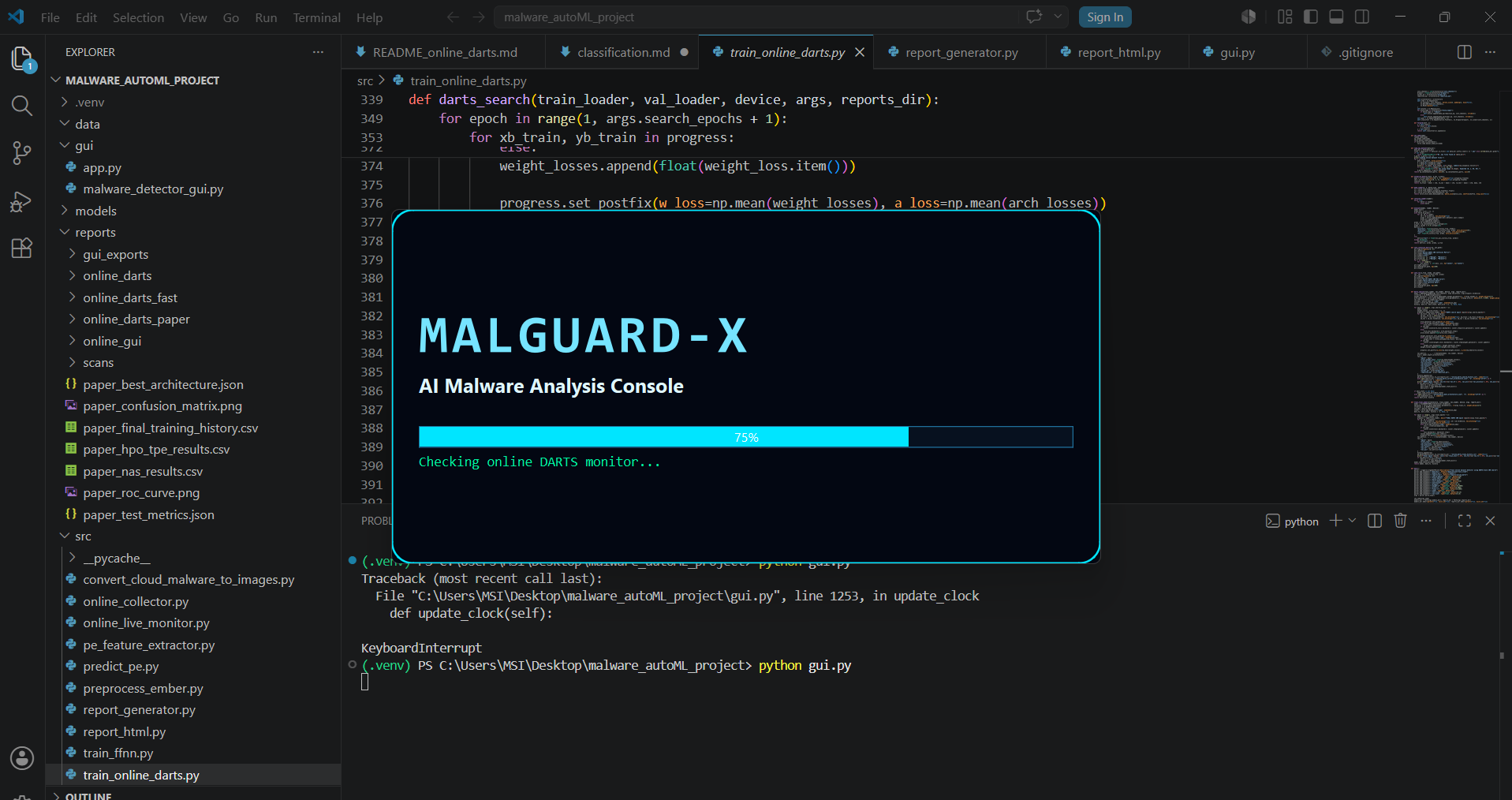This screenshot has width=1512, height=800.
Task: Switch to README_online_darts.md tab
Action: click(x=444, y=52)
